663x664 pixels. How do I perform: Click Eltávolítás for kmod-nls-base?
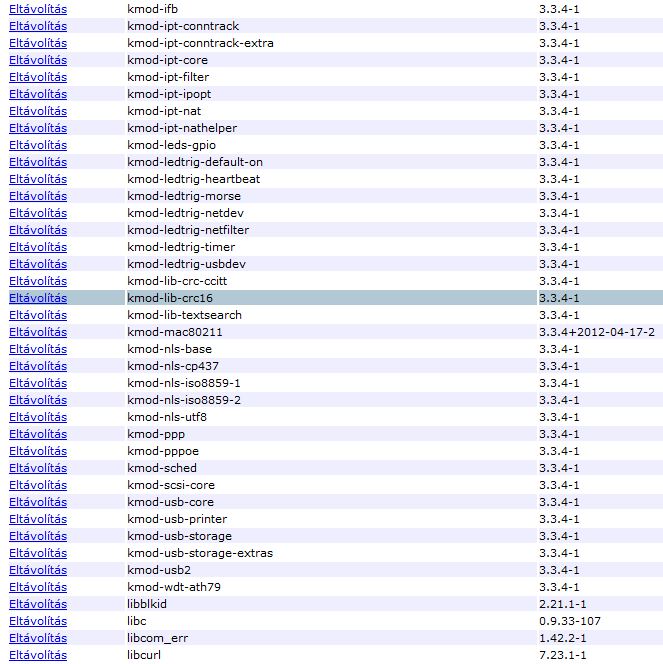coord(38,349)
